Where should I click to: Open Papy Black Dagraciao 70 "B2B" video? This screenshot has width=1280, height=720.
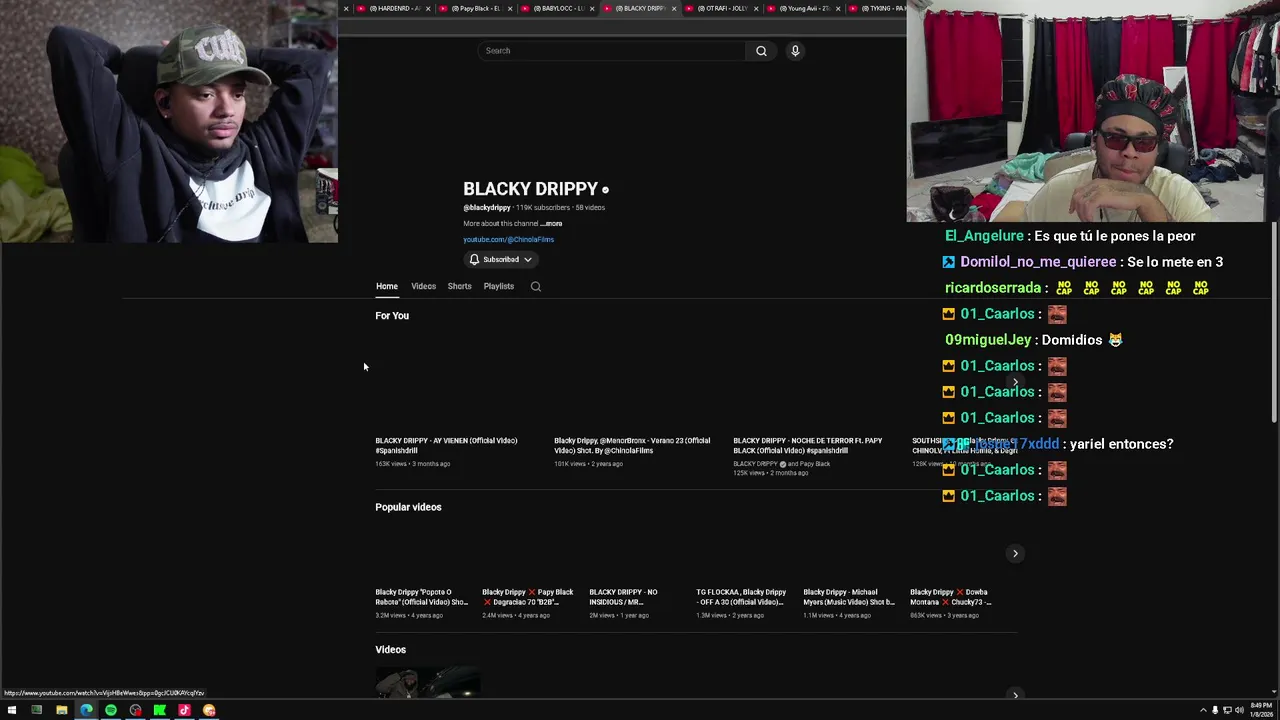coord(528,597)
